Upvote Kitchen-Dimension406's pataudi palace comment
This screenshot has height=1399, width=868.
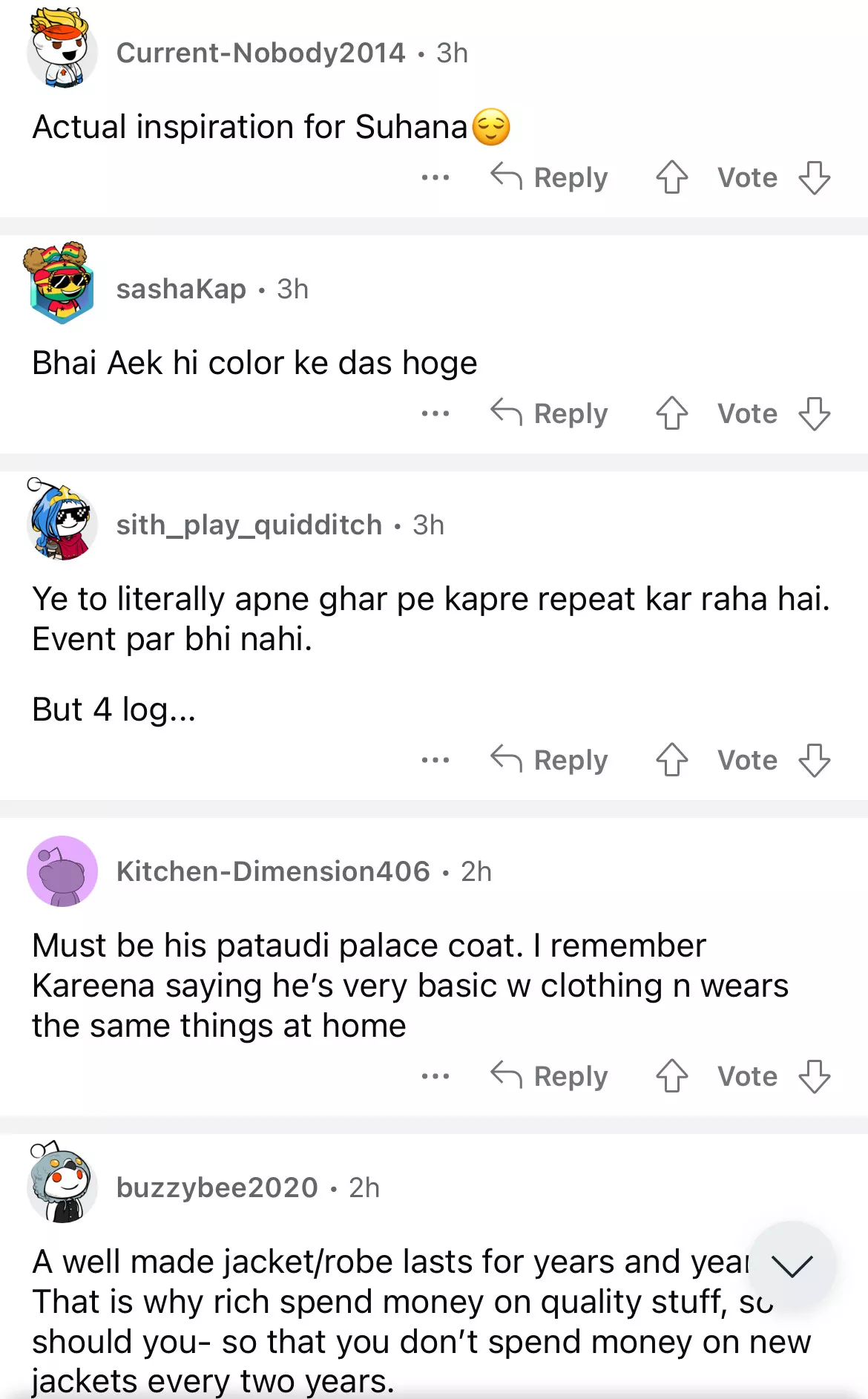coord(671,1077)
